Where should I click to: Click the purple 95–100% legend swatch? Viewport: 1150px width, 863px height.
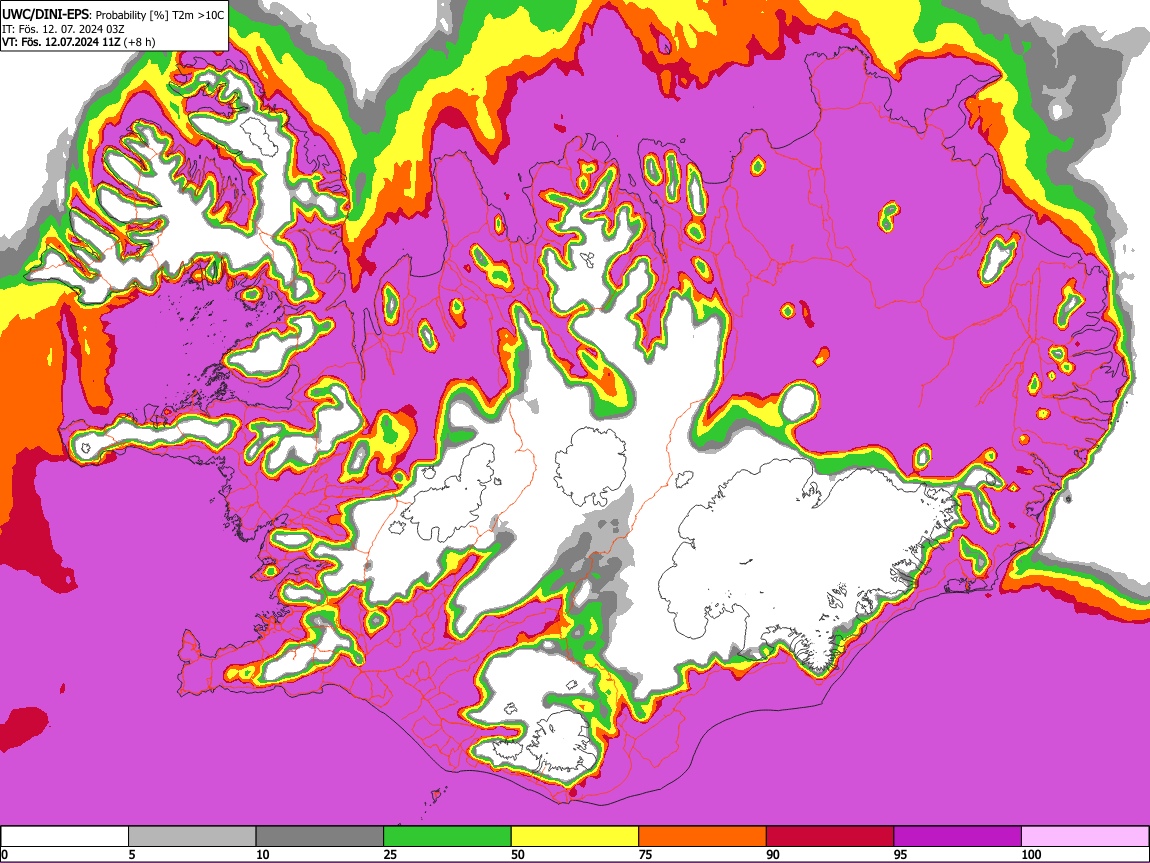pyautogui.click(x=958, y=837)
